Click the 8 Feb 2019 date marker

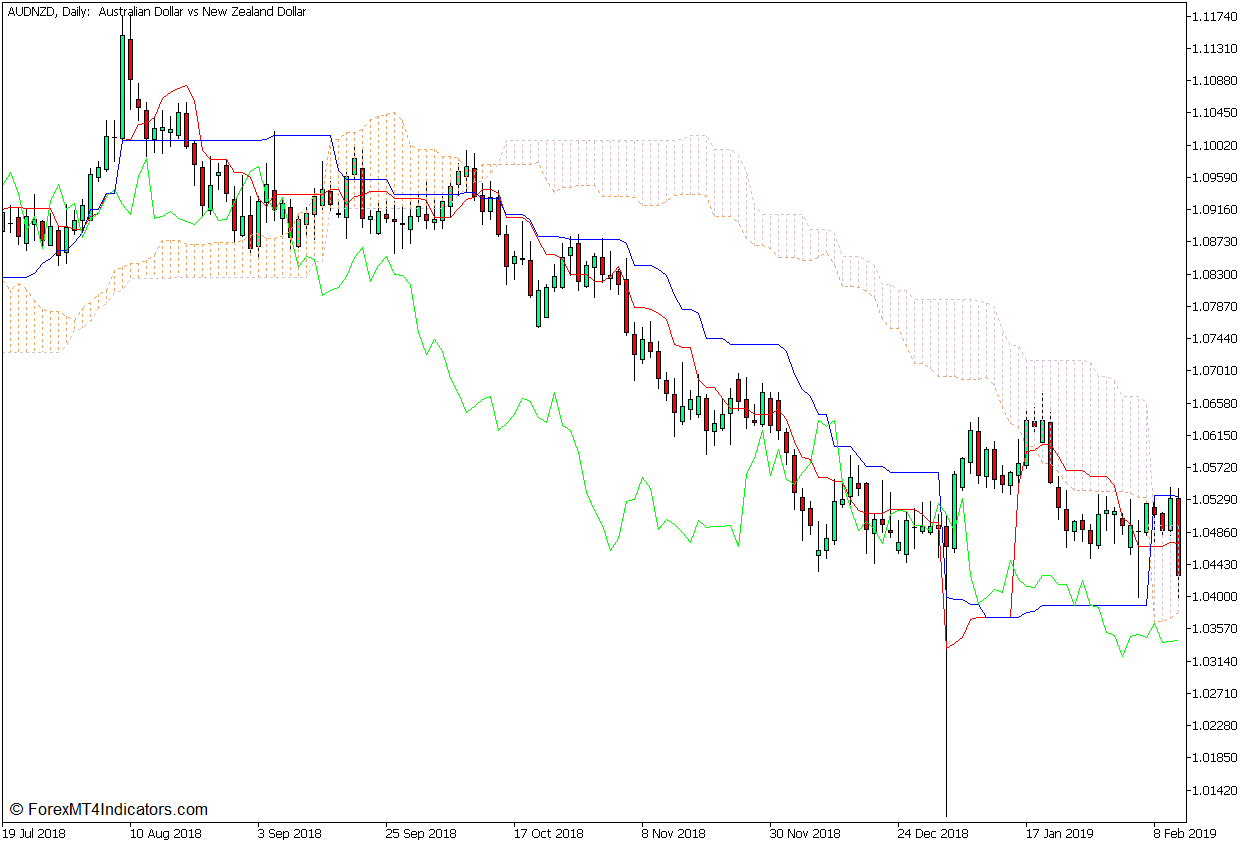point(1187,833)
